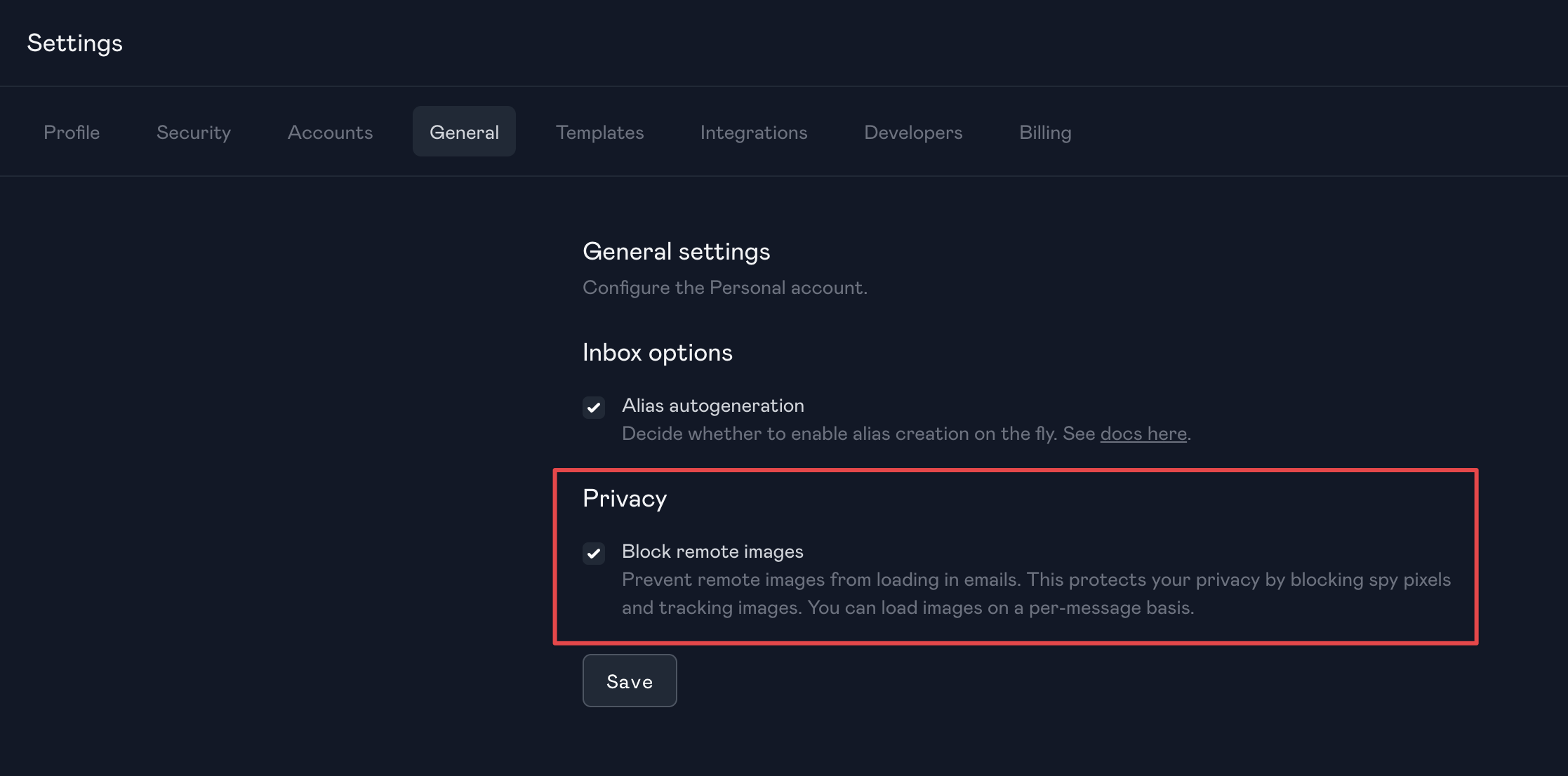Untick the Alias autogeneration checkbox
Viewport: 1568px width, 776px height.
[x=594, y=407]
